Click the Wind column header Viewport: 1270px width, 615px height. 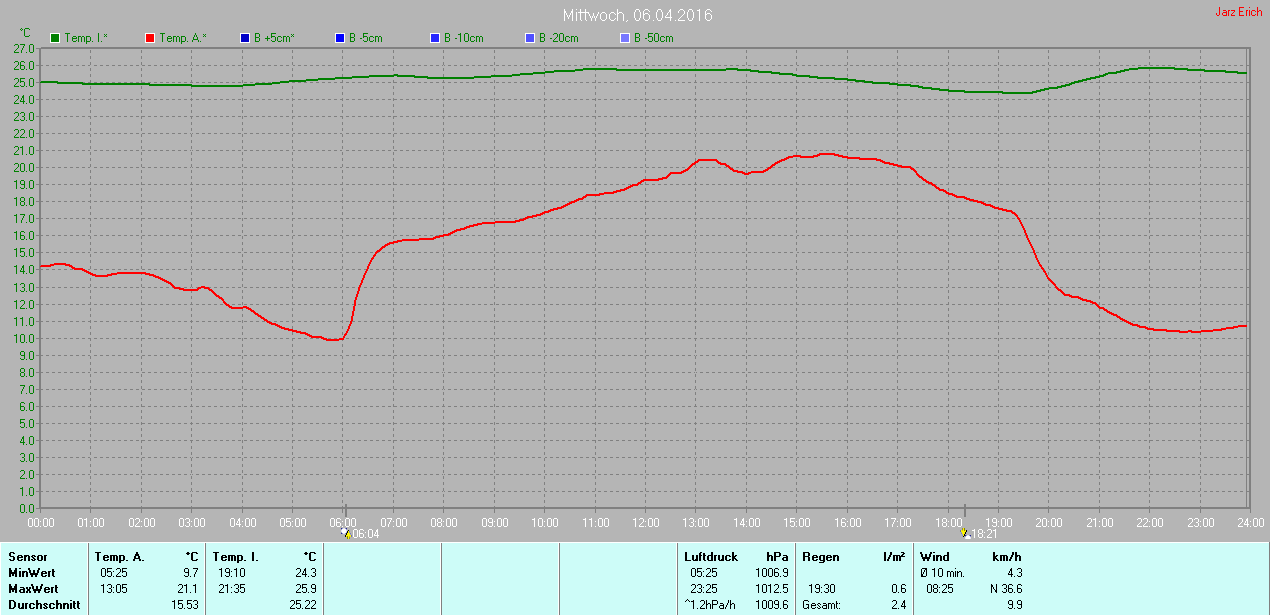coord(935,557)
